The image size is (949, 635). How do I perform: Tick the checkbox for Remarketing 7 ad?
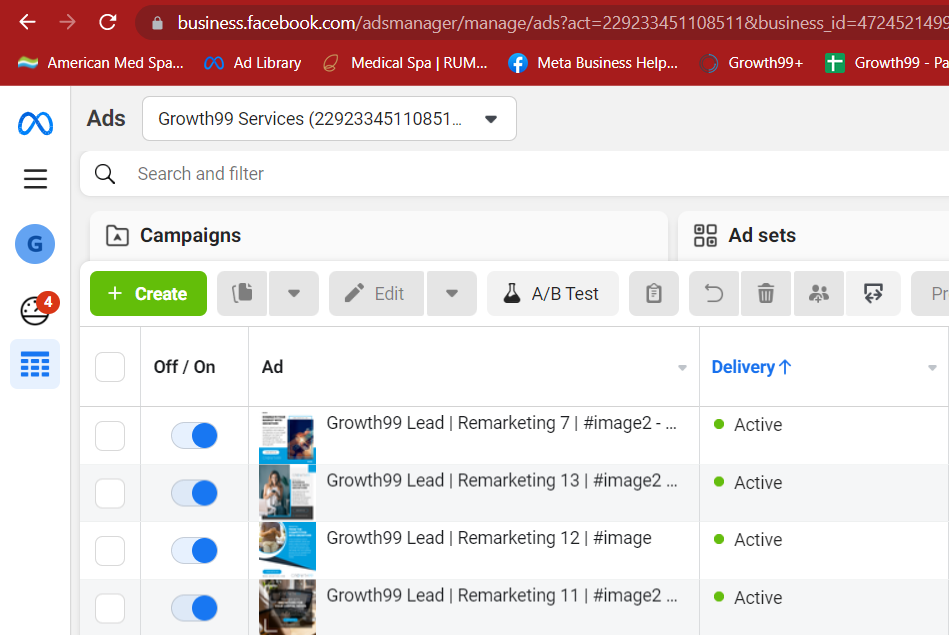[110, 436]
